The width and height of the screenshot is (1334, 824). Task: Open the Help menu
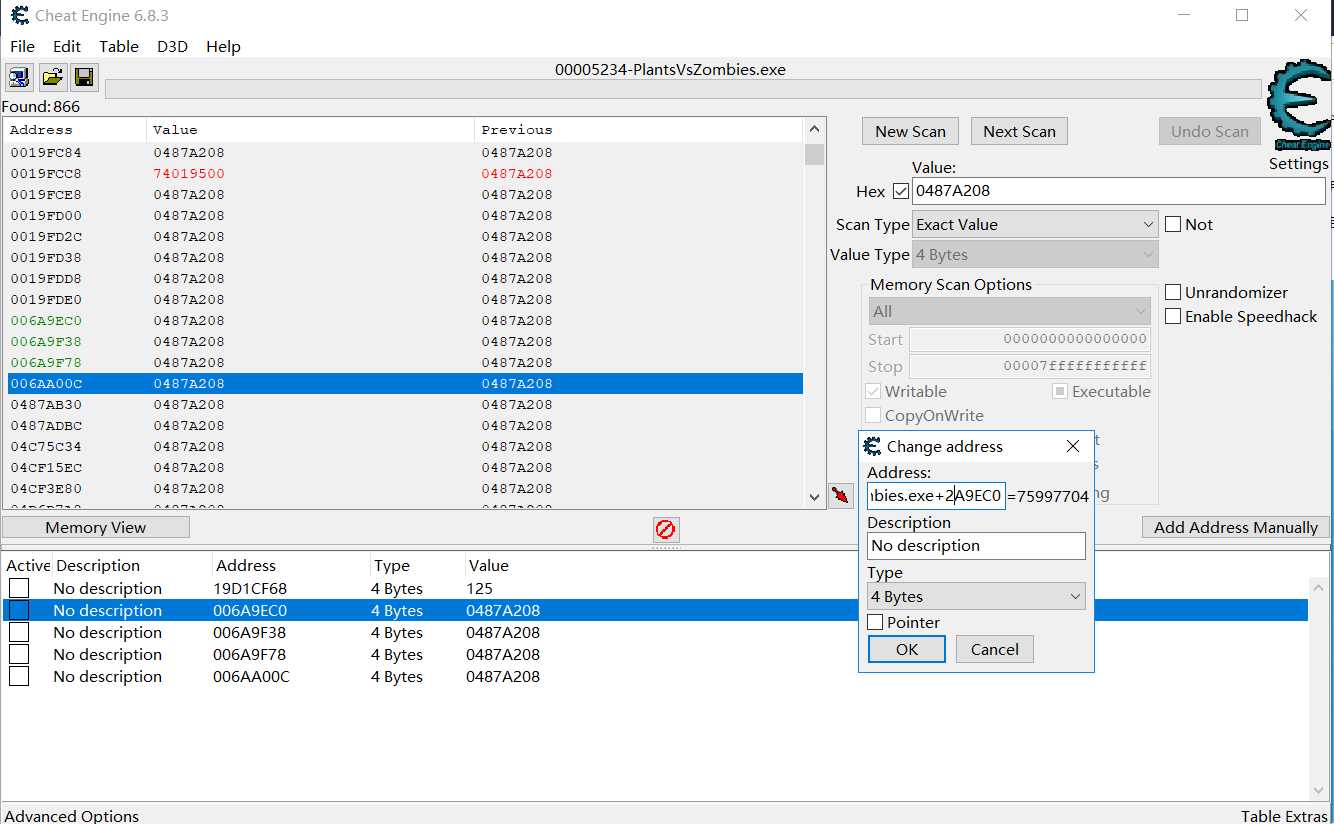(223, 46)
